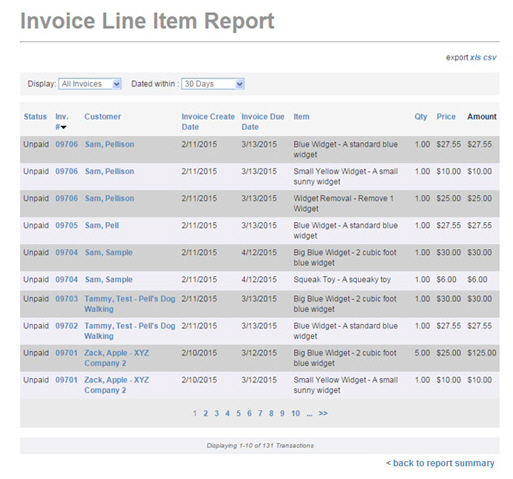Open the Display All Invoices dropdown
Screen dimensions: 513x479
90,84
